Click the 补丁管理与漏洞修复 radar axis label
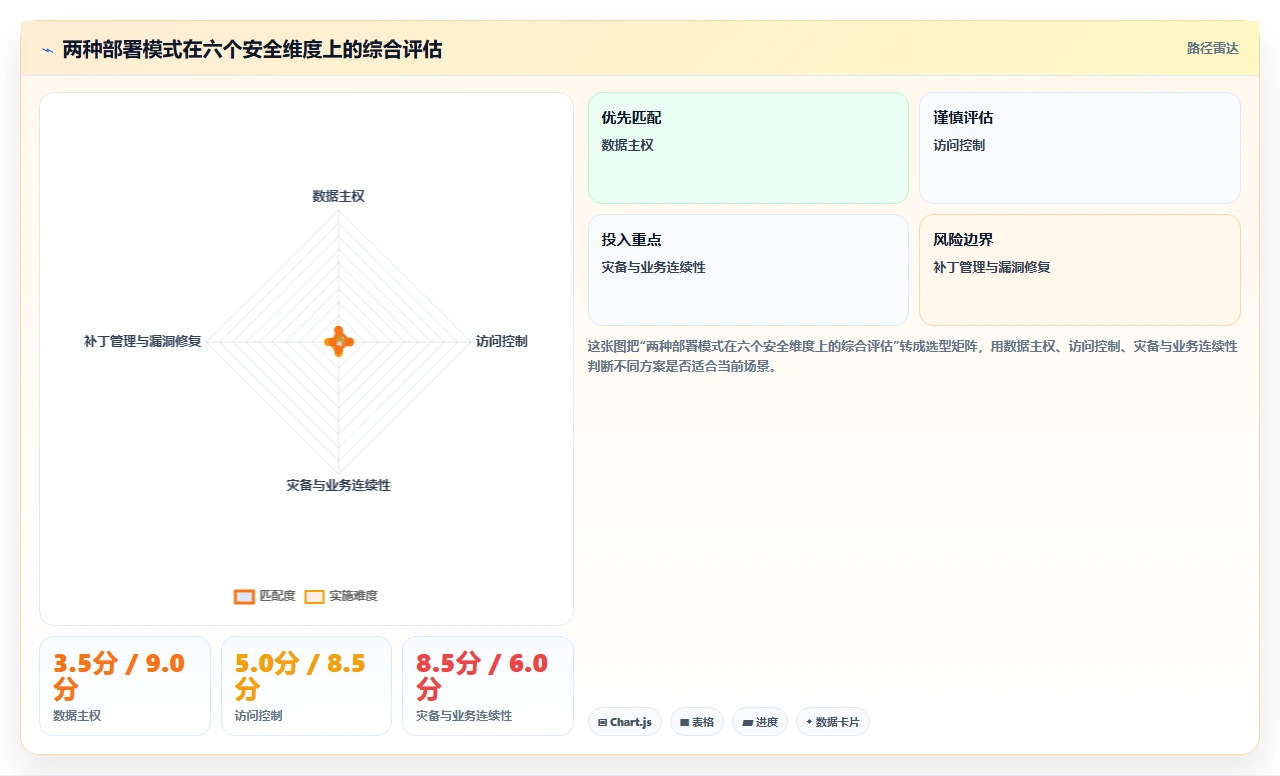Image resolution: width=1280 pixels, height=776 pixels. pyautogui.click(x=143, y=341)
